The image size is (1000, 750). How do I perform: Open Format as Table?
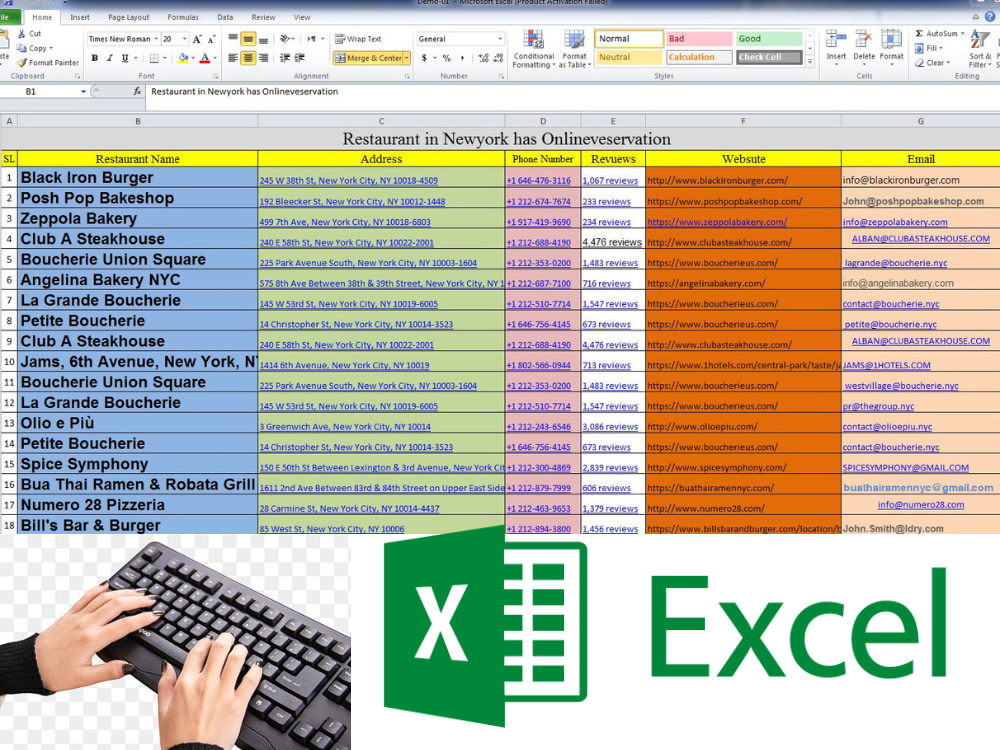click(574, 49)
